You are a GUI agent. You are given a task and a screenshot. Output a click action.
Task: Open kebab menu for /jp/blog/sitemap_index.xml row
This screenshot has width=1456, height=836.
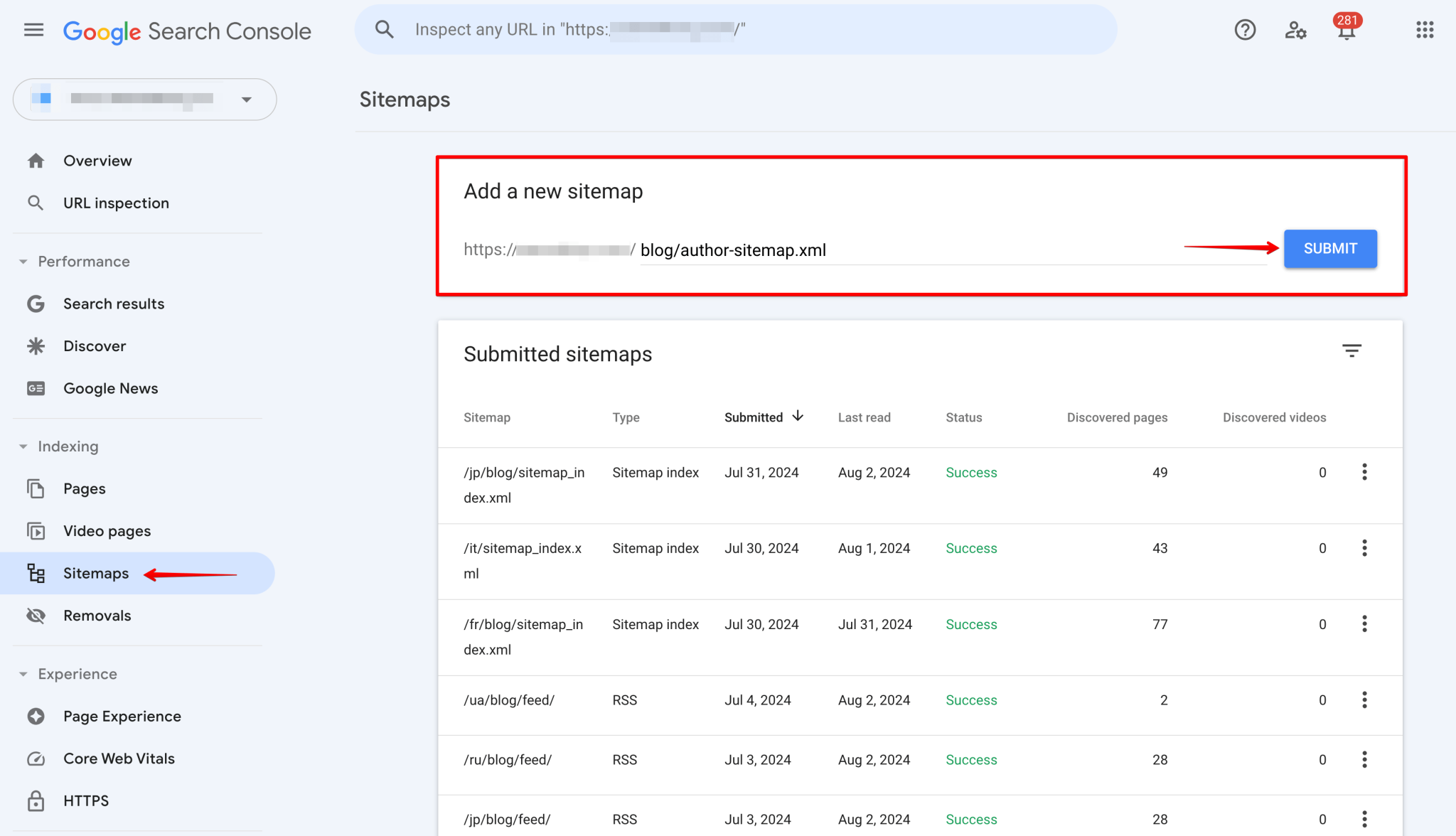[x=1364, y=472]
